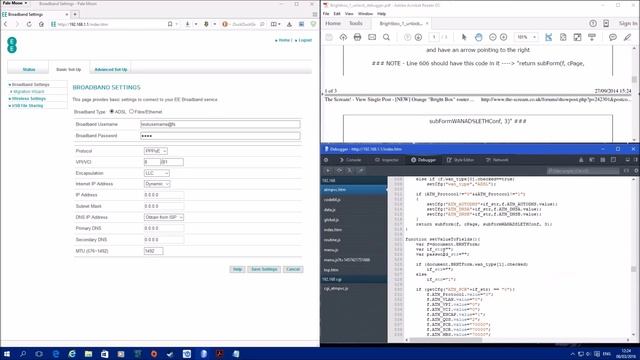
Task: Click the Acrobat zoom out minus icon
Action: pyautogui.click(x=493, y=37)
